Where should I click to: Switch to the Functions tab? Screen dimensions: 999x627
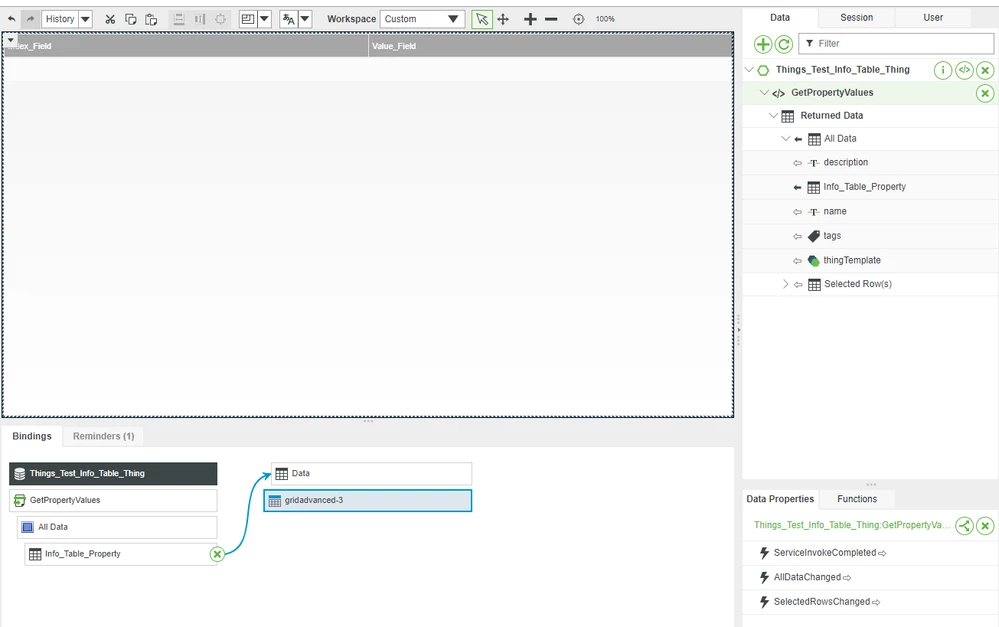tap(857, 499)
